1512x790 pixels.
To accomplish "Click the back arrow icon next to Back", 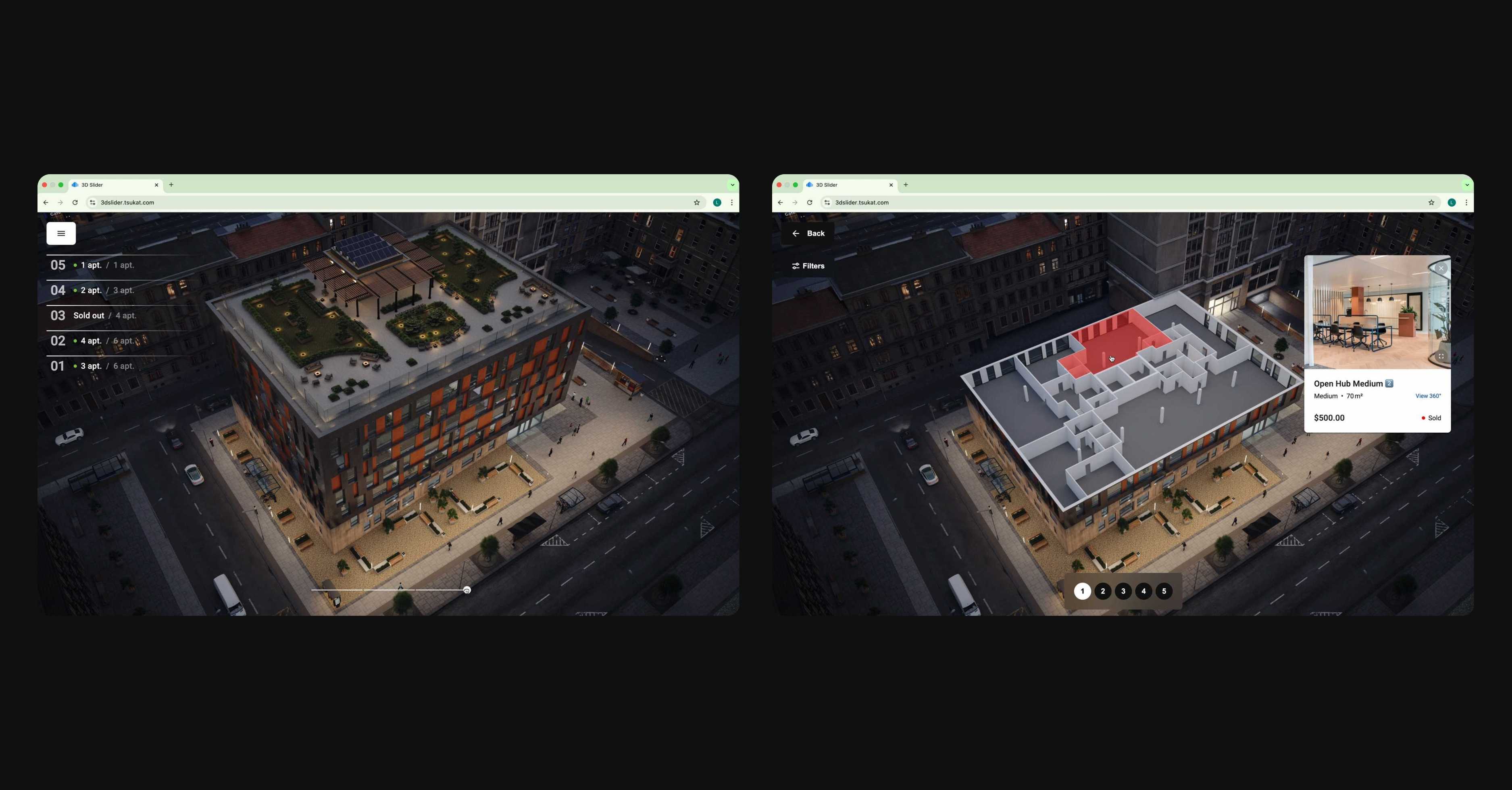I will [x=796, y=233].
